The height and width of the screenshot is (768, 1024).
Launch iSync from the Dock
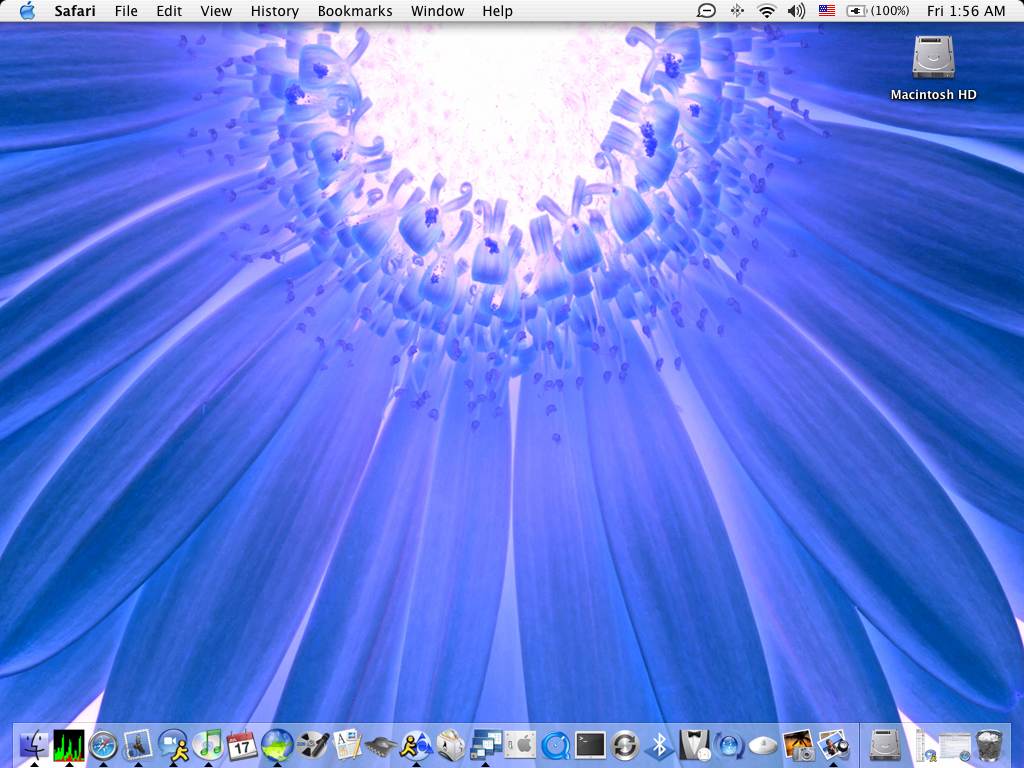pos(624,744)
